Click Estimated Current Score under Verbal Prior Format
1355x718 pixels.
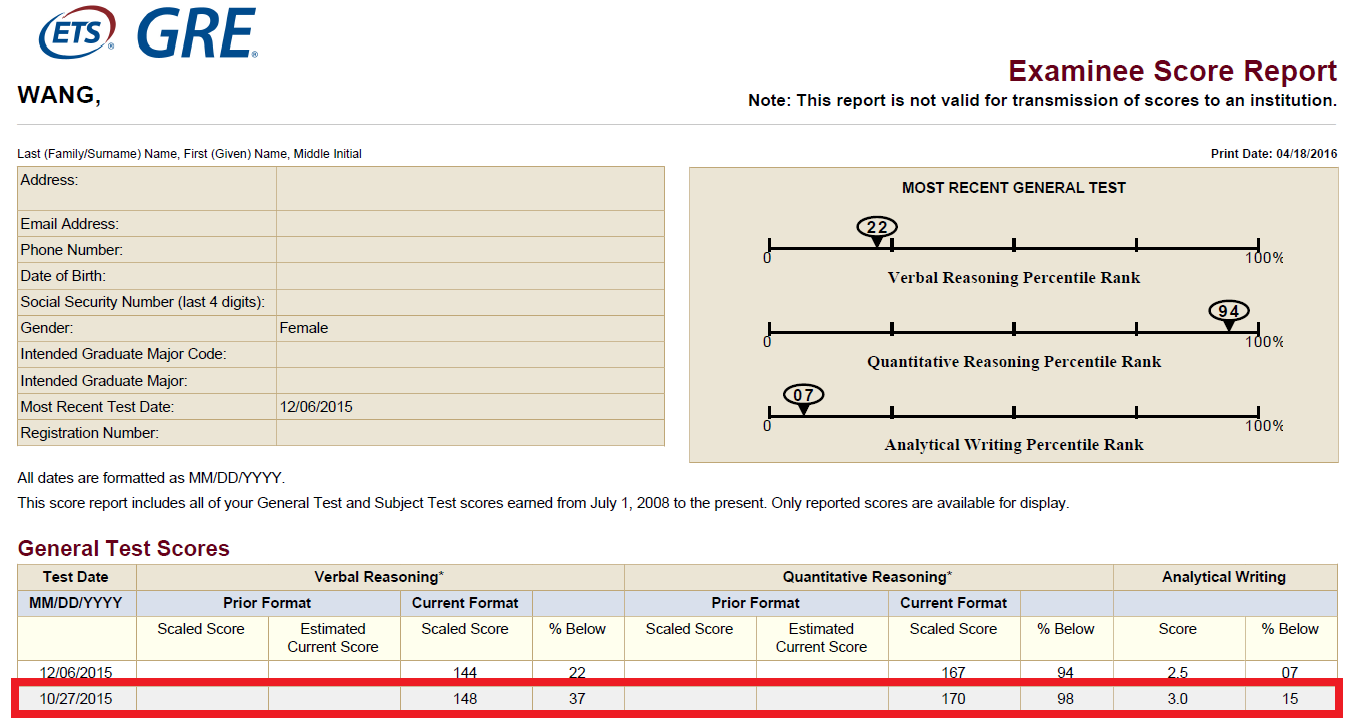333,638
